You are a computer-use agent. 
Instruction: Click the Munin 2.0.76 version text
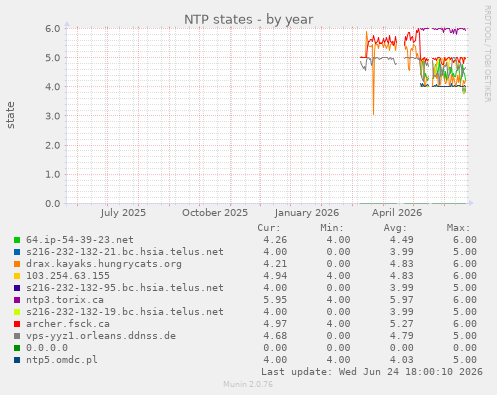(248, 384)
